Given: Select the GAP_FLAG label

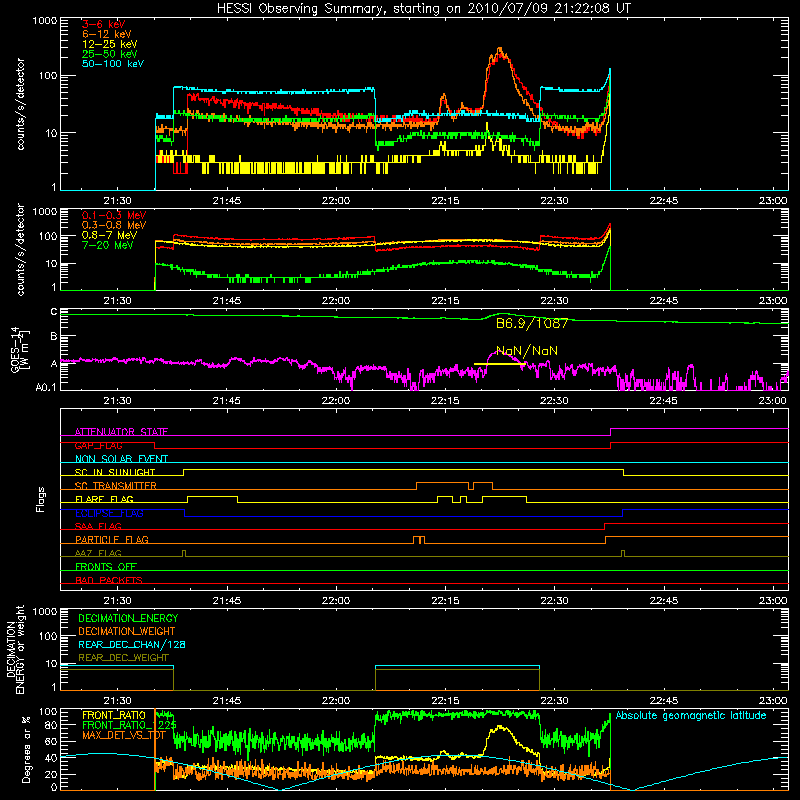Looking at the screenshot, I should [x=98, y=445].
